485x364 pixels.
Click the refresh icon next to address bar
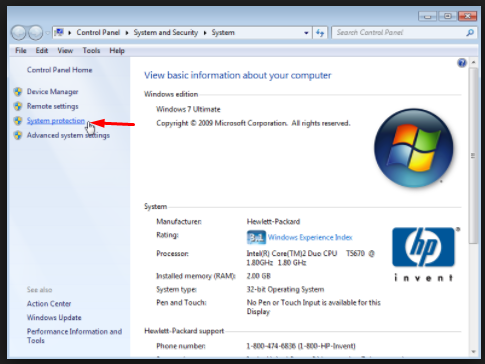[x=320, y=33]
